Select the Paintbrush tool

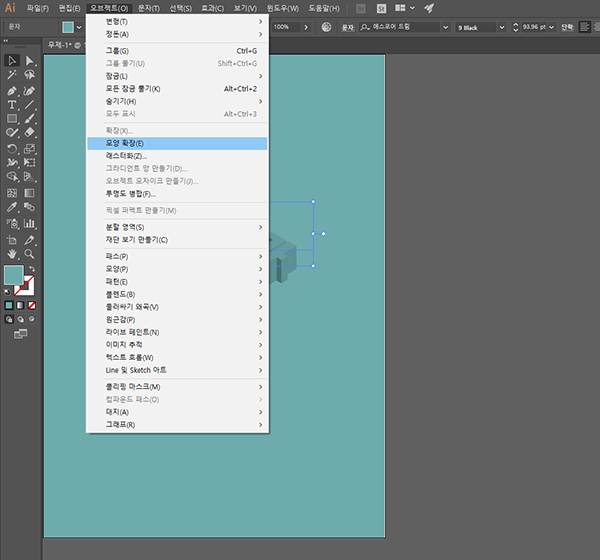coord(29,119)
